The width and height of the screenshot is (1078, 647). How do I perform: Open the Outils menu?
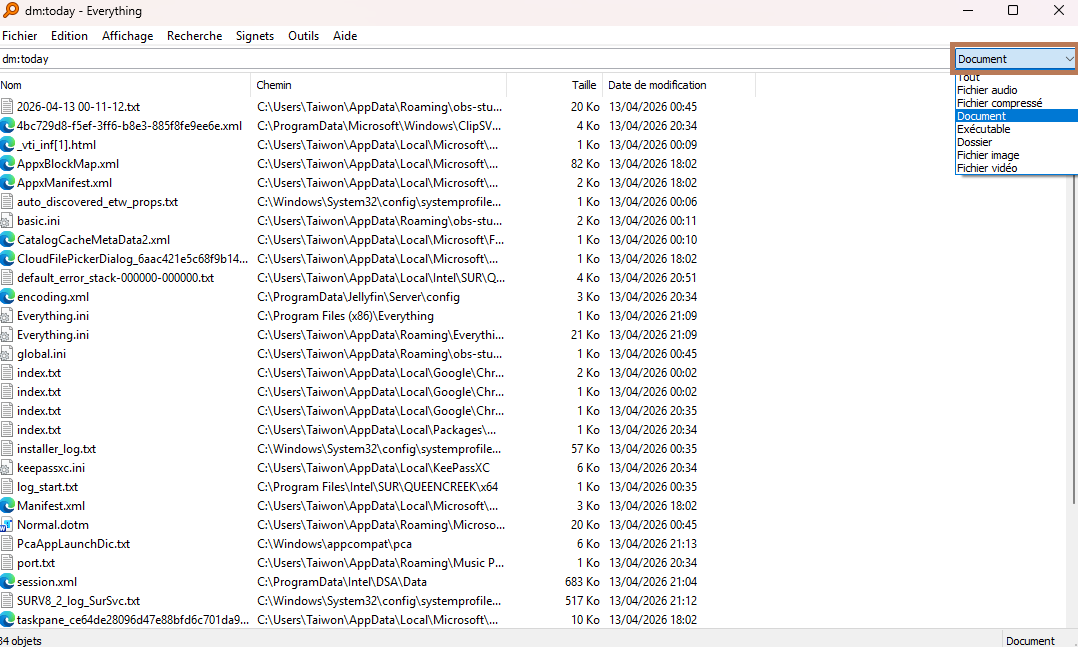(303, 36)
